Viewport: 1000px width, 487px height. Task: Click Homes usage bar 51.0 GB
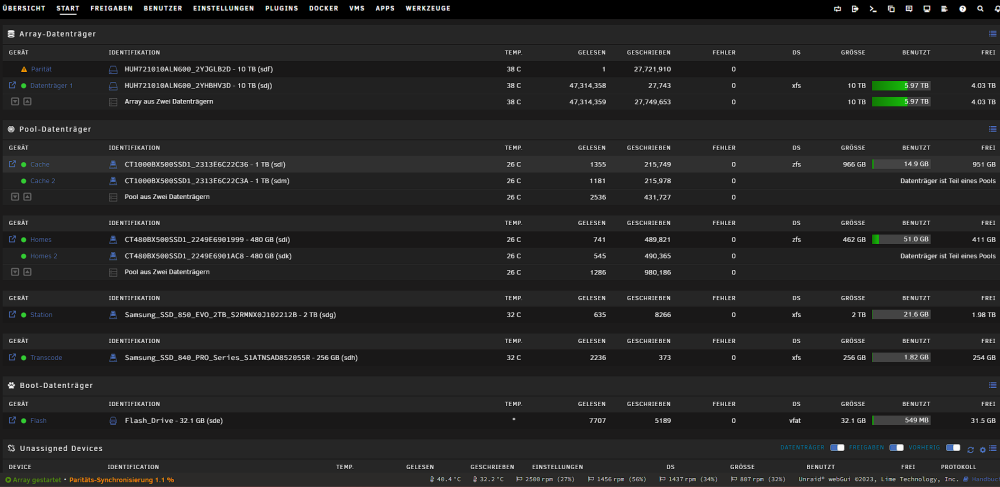coord(901,240)
